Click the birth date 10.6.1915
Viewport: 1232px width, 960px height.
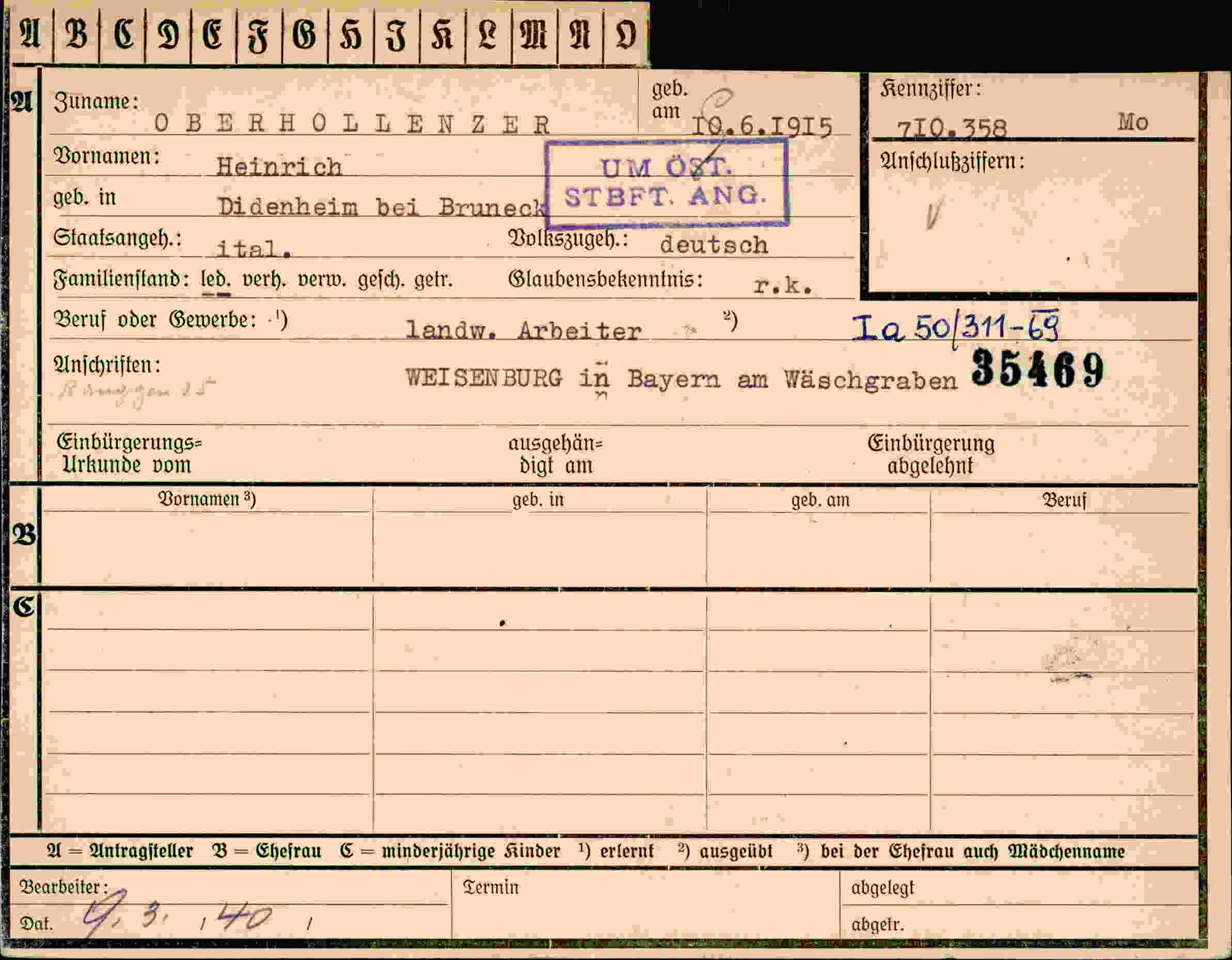[762, 127]
